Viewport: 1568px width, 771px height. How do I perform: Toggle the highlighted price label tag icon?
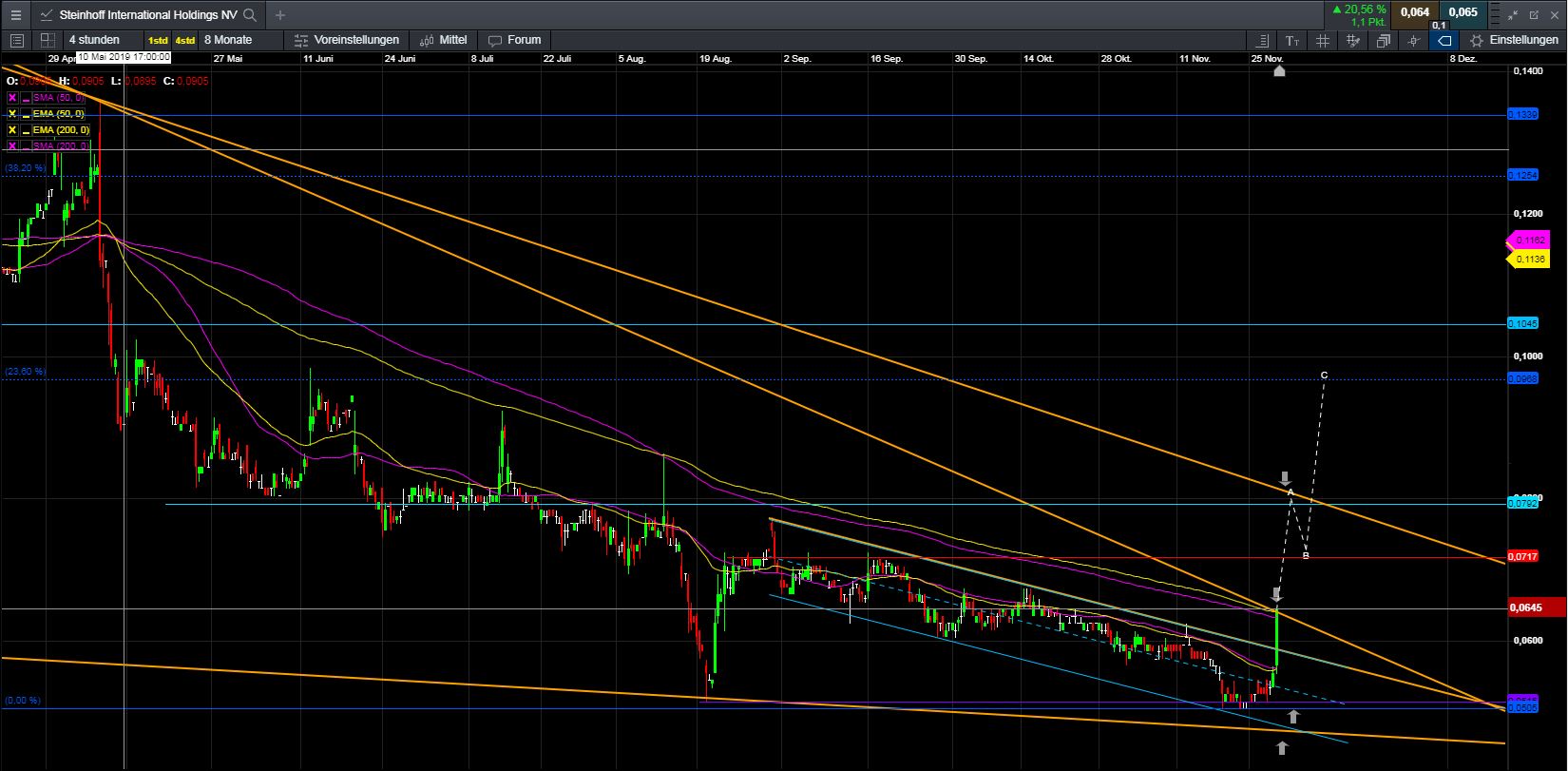(x=1444, y=41)
